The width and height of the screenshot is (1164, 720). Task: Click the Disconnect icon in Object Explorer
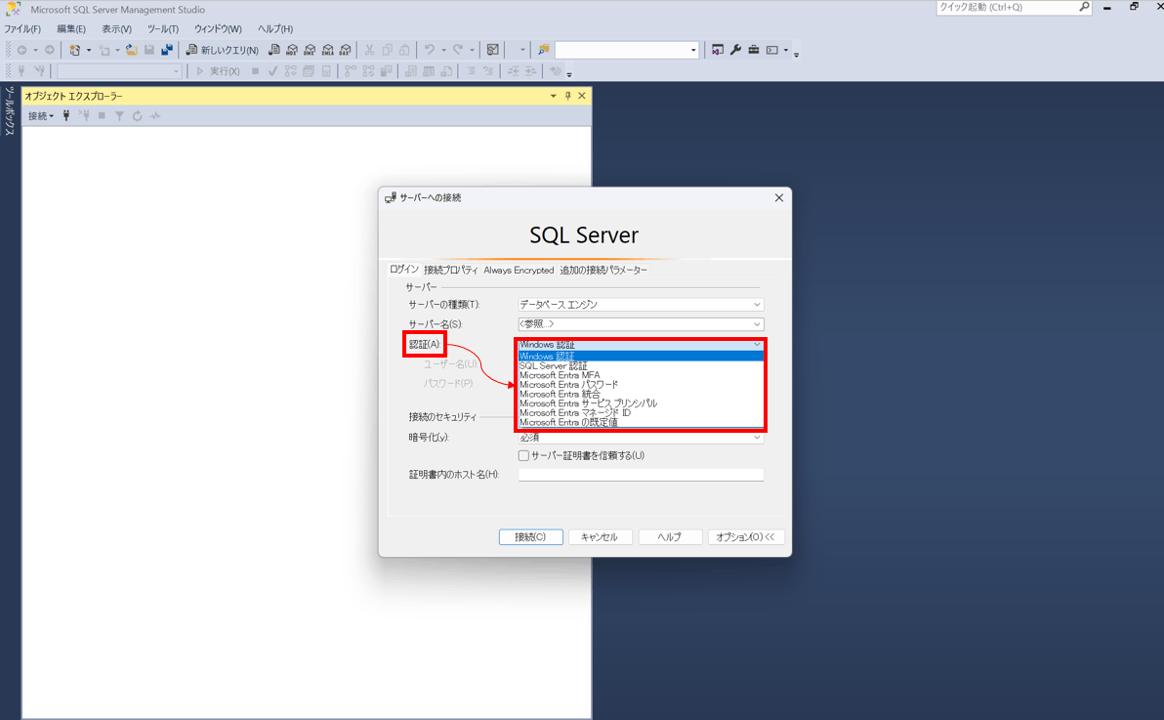(x=84, y=116)
